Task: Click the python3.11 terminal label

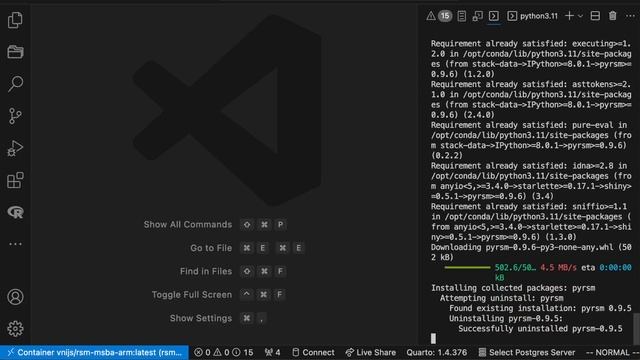Action: click(x=532, y=16)
